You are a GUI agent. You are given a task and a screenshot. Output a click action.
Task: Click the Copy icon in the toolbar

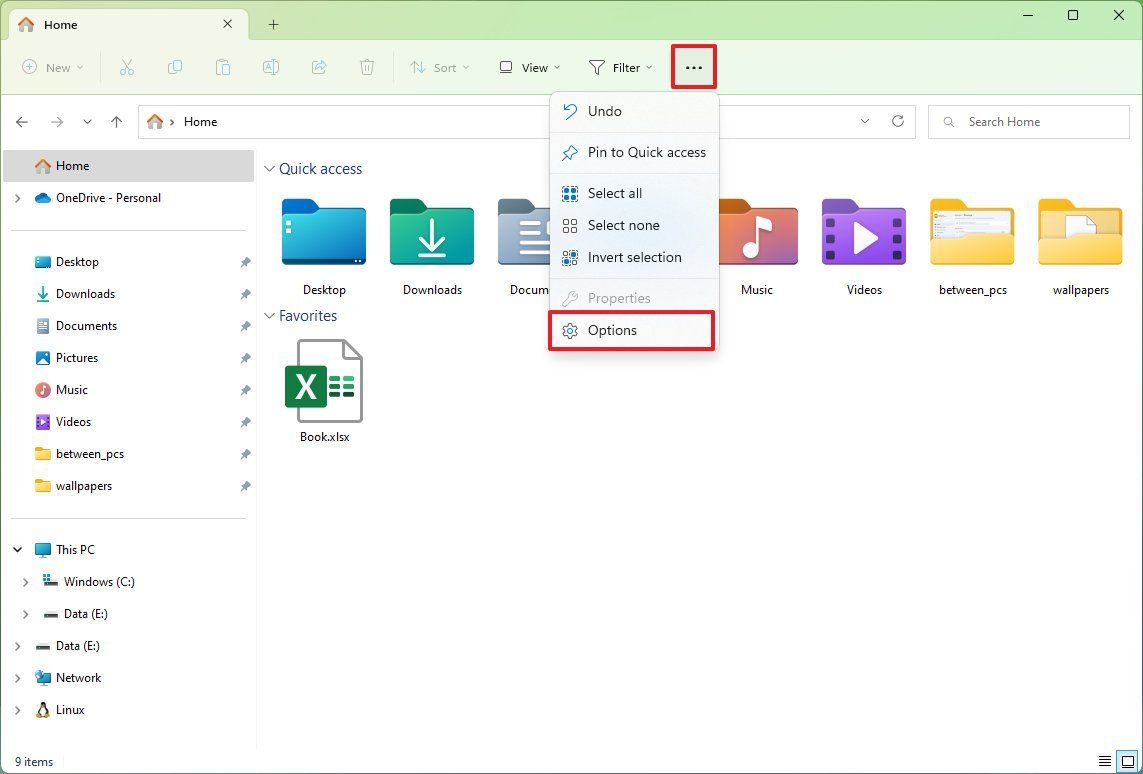tap(174, 67)
